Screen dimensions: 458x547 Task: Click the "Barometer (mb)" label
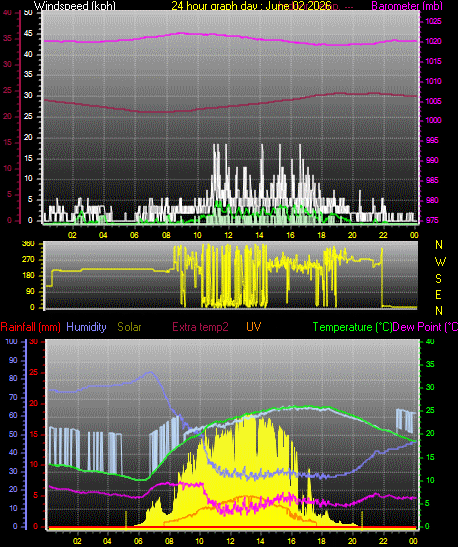click(x=407, y=6)
